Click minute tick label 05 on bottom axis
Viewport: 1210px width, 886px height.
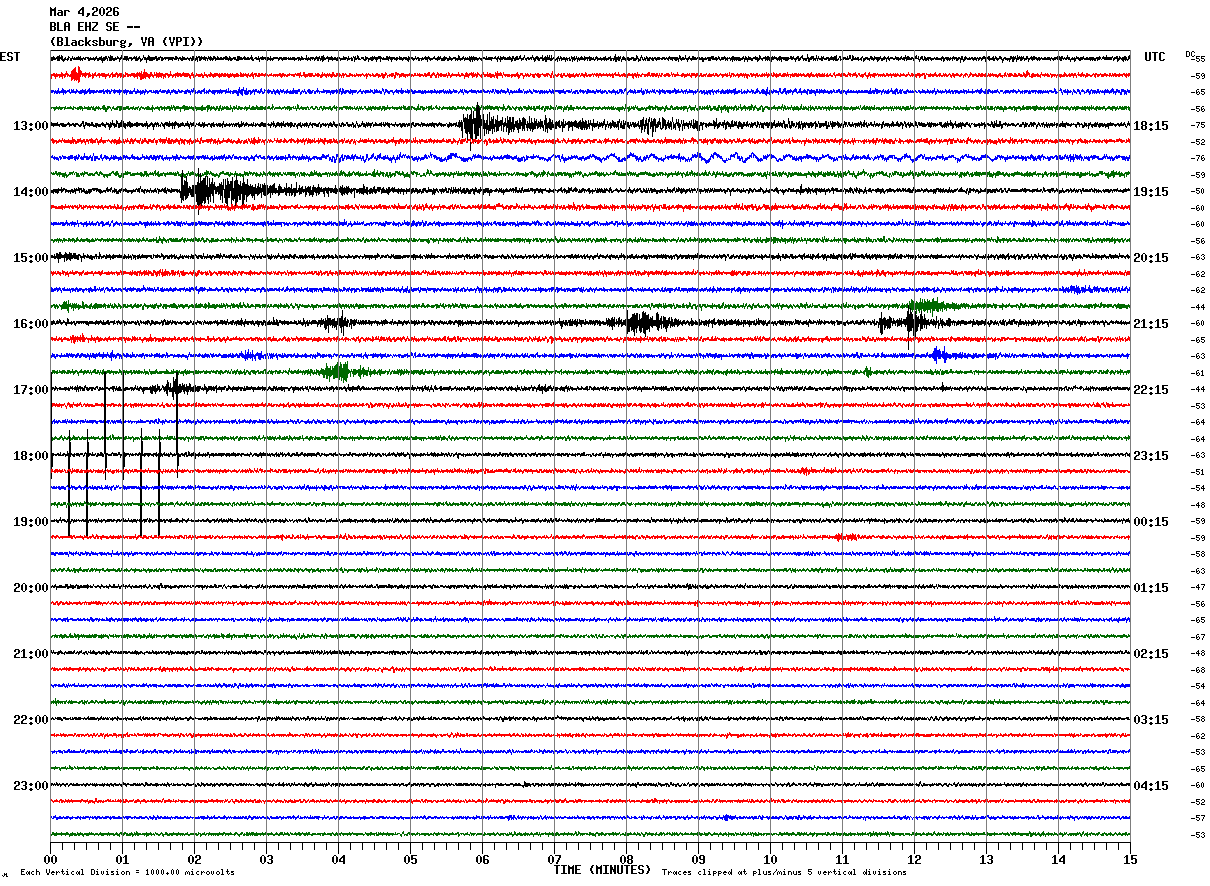click(x=410, y=859)
